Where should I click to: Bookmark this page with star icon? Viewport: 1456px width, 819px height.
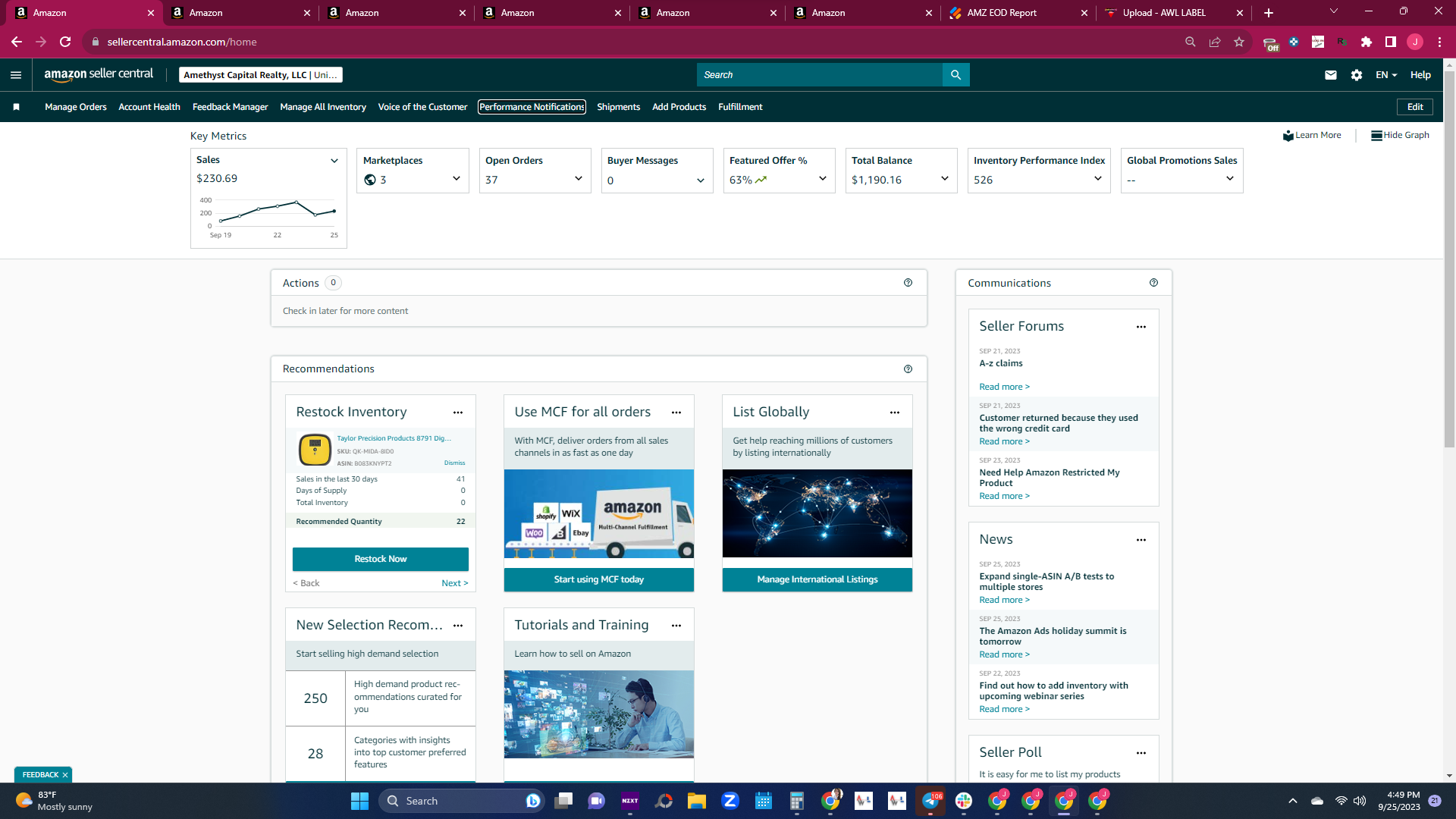[1239, 42]
